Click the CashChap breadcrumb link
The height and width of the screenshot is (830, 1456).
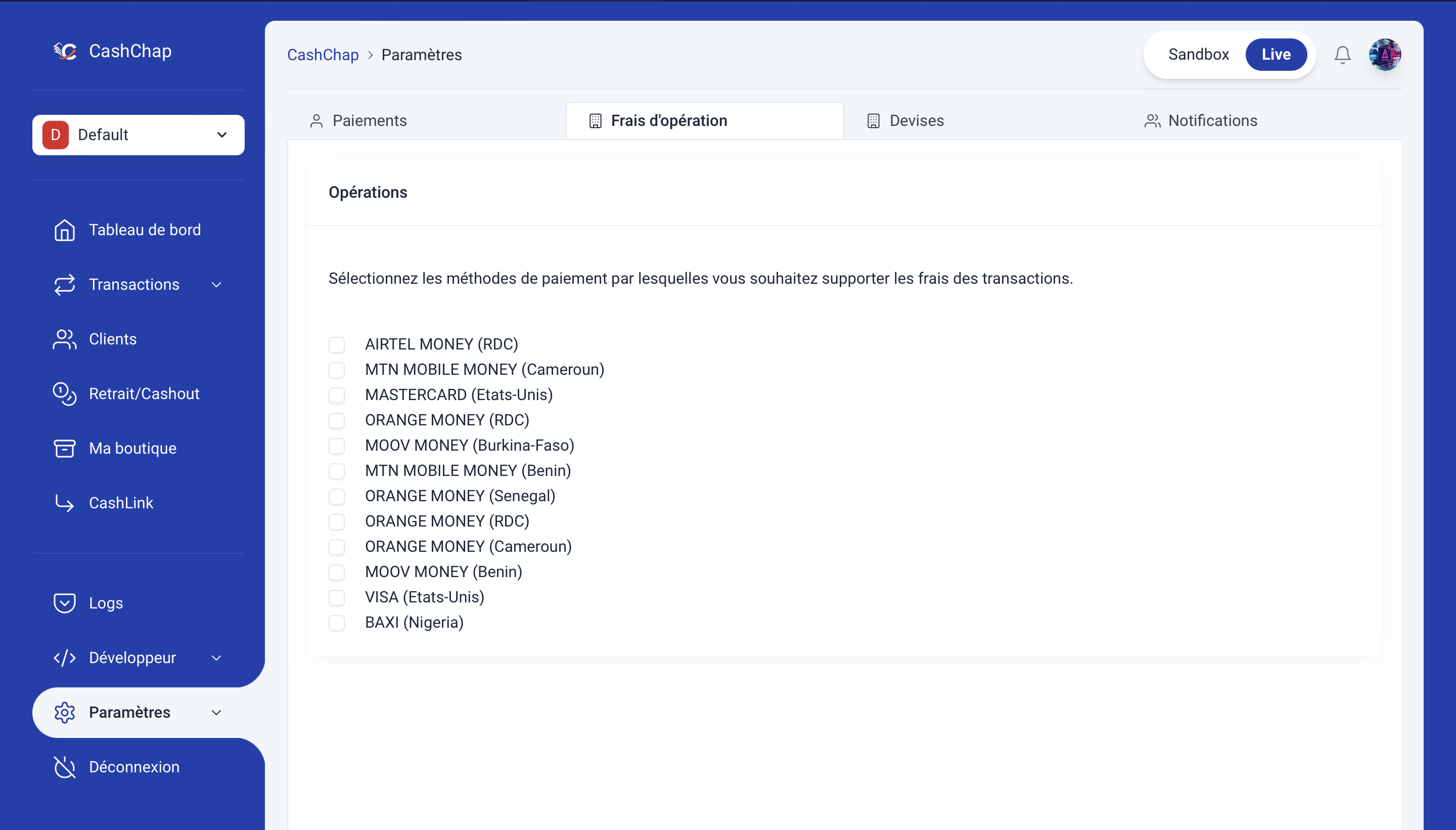coord(323,55)
